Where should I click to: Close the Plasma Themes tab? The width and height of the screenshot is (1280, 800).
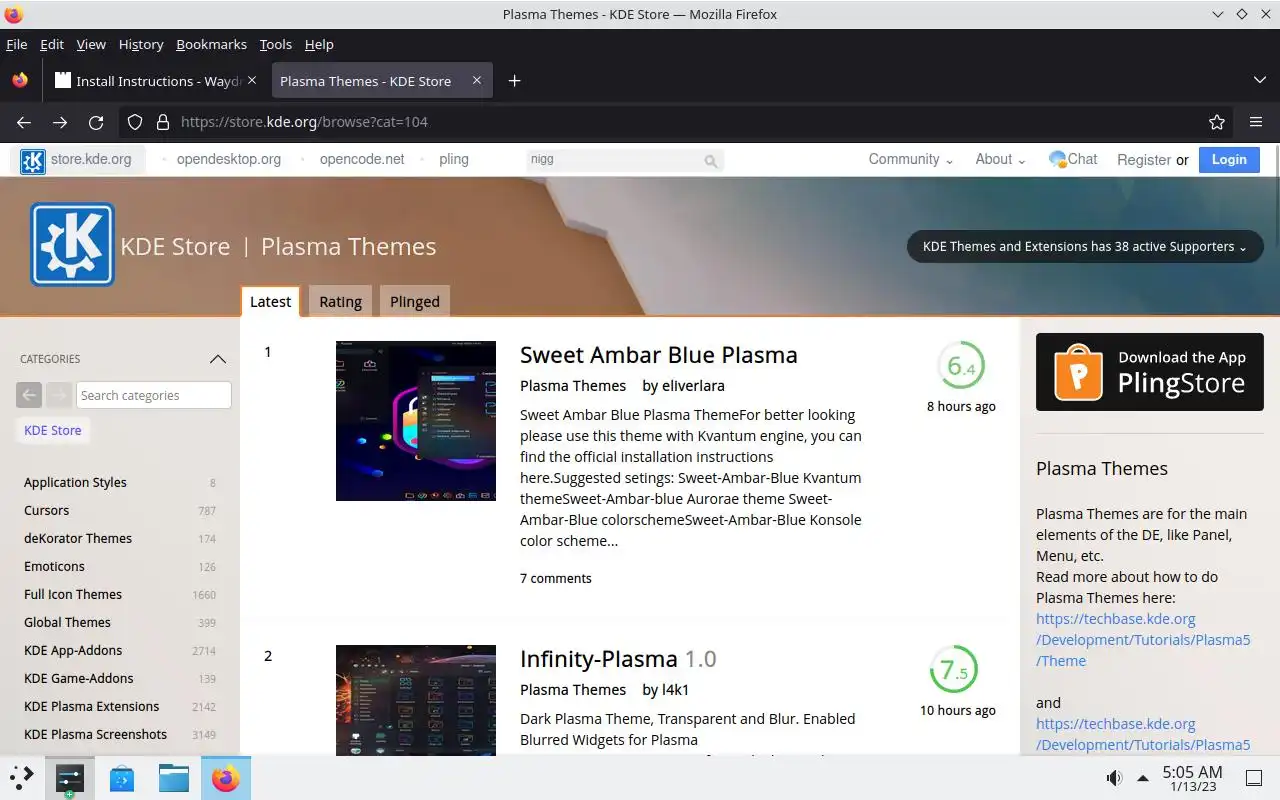pyautogui.click(x=477, y=80)
